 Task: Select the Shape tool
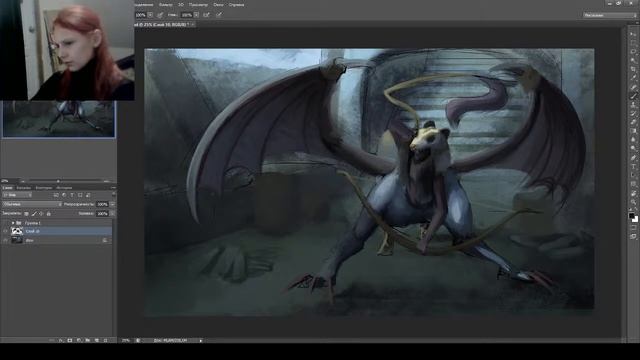pyautogui.click(x=633, y=184)
